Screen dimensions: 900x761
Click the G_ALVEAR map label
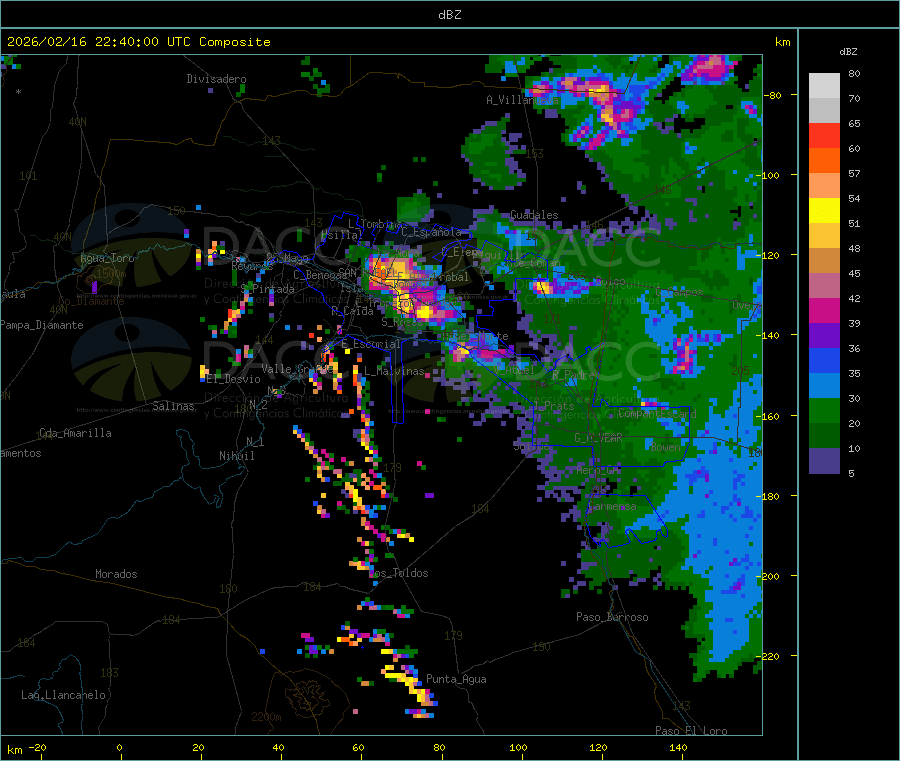pos(598,438)
